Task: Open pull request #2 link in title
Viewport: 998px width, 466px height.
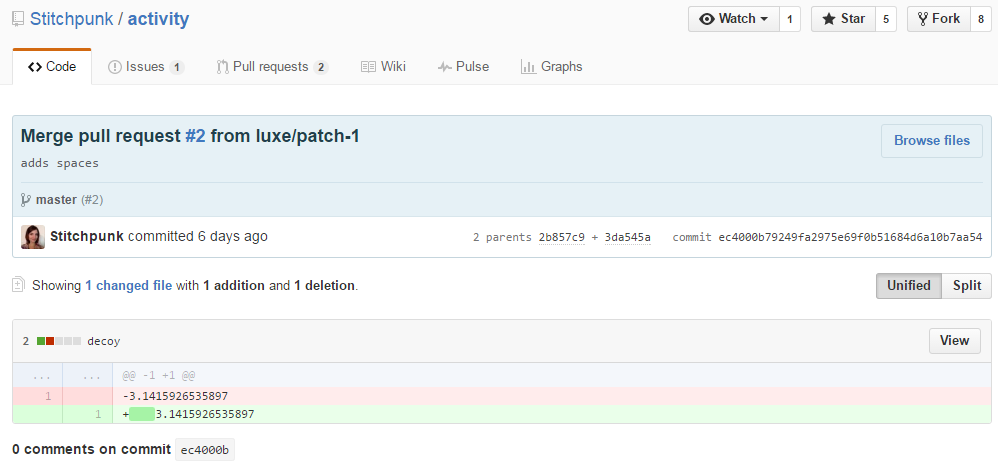Action: tap(195, 136)
